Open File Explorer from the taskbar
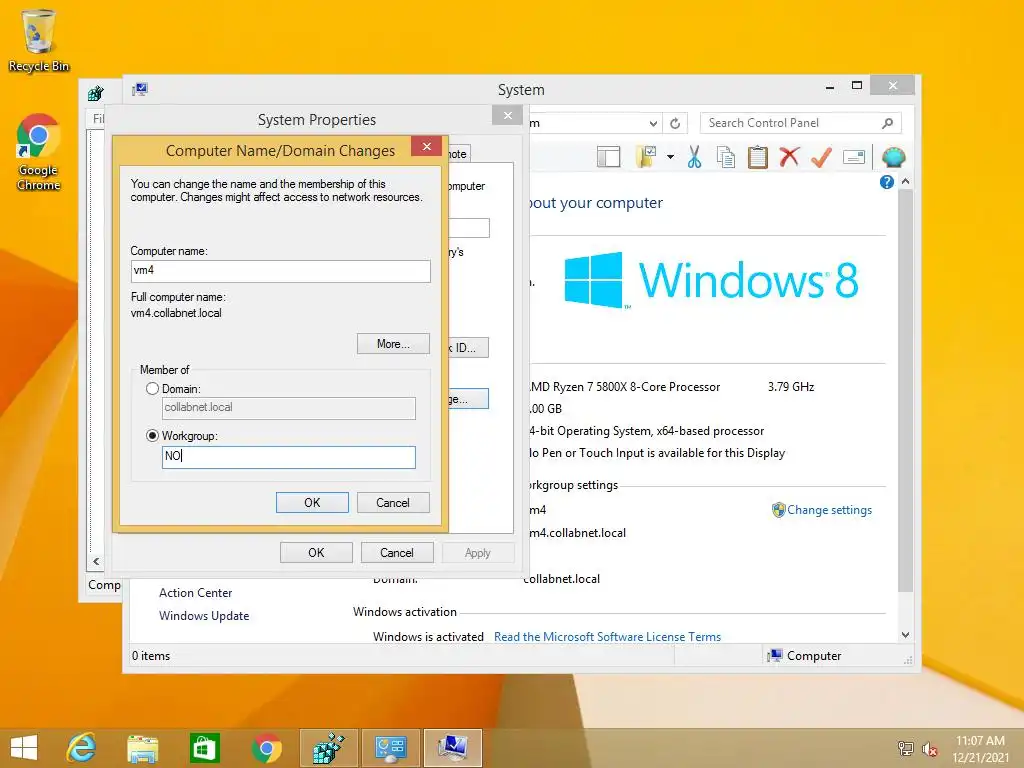 pos(142,748)
